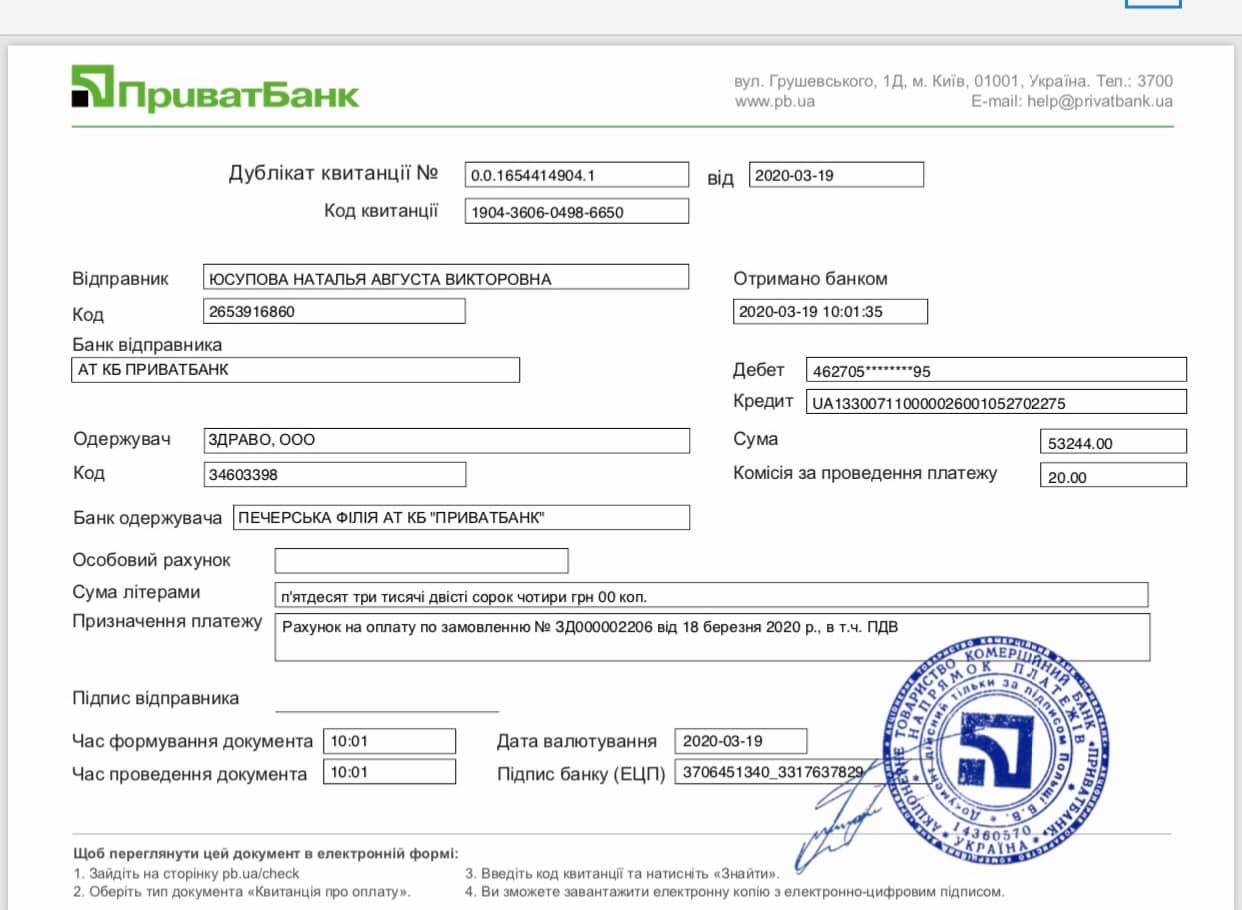Click the Призначення платежу label
1242x910 pixels.
tap(167, 621)
